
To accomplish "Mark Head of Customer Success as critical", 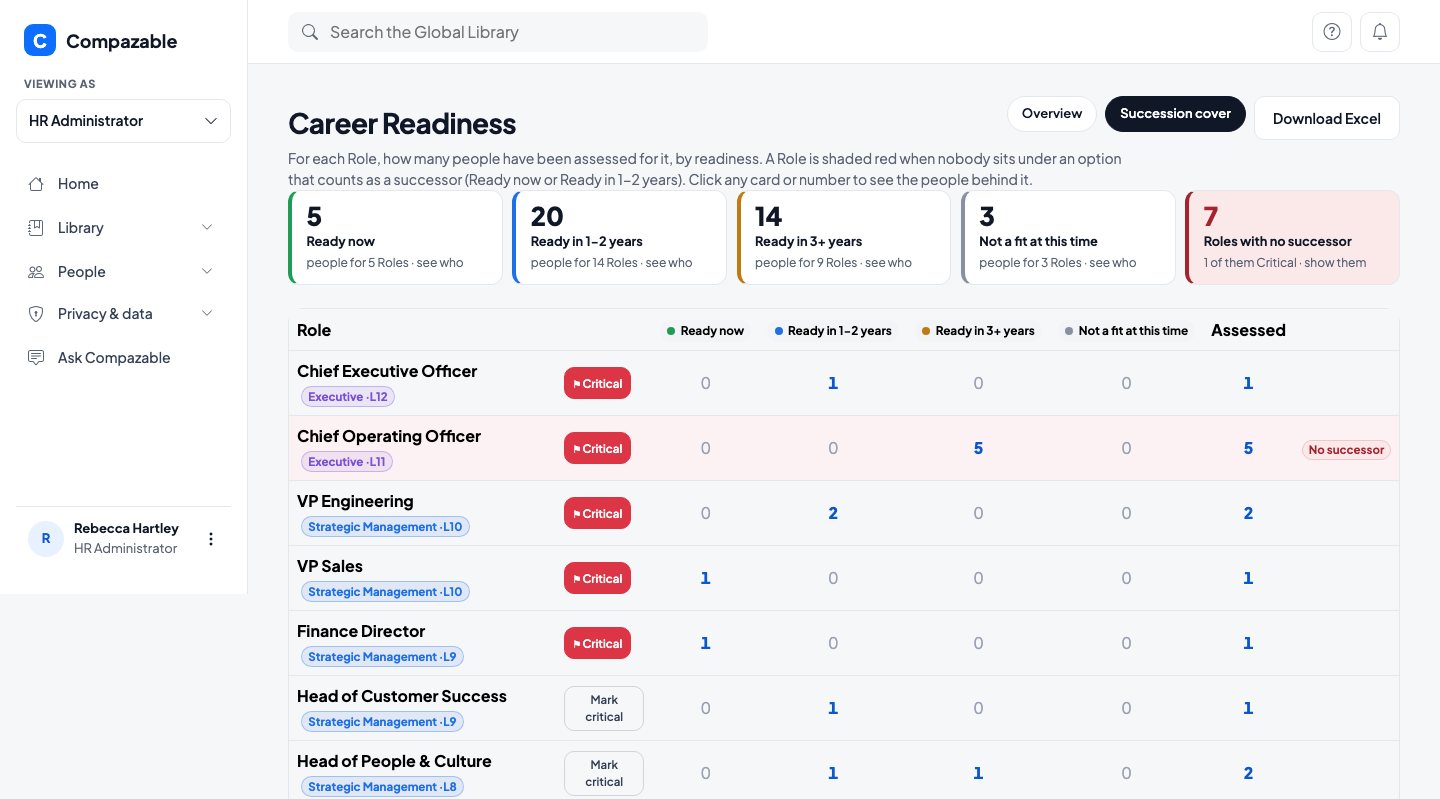I will [x=604, y=708].
